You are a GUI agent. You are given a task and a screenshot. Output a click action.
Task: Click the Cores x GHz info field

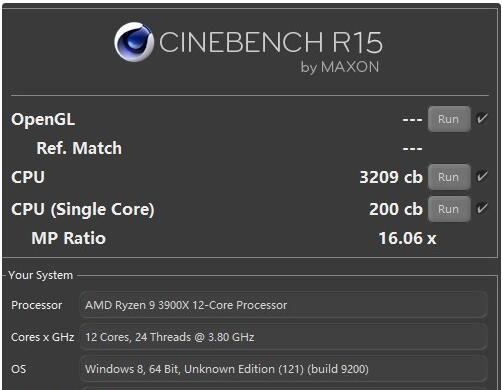tap(284, 337)
